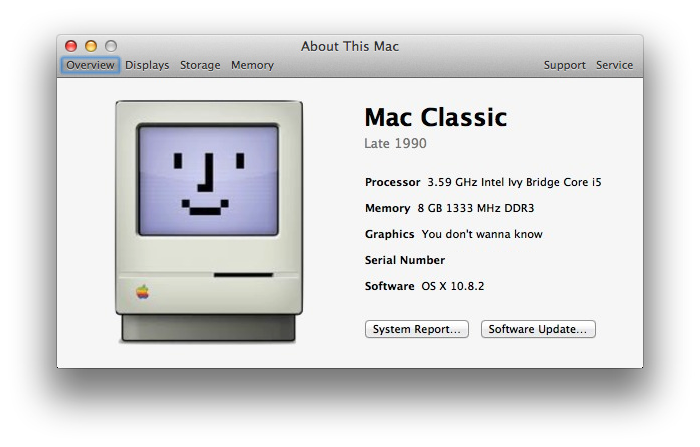Click the smiling face on the screen
Screen dimensions: 700x447
coord(208,184)
